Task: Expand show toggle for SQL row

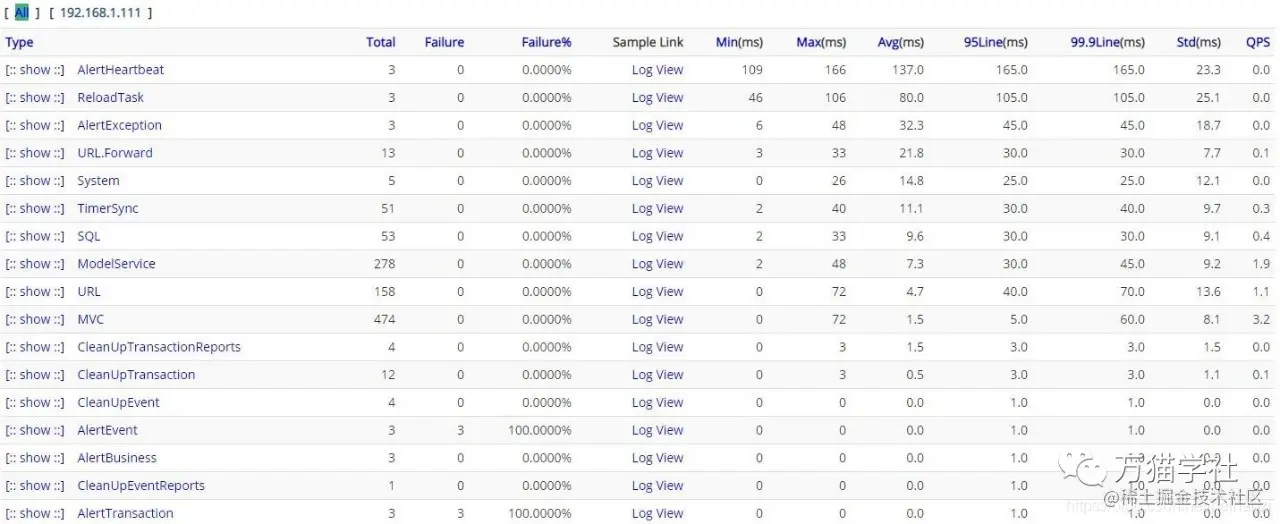Action: click(x=35, y=236)
